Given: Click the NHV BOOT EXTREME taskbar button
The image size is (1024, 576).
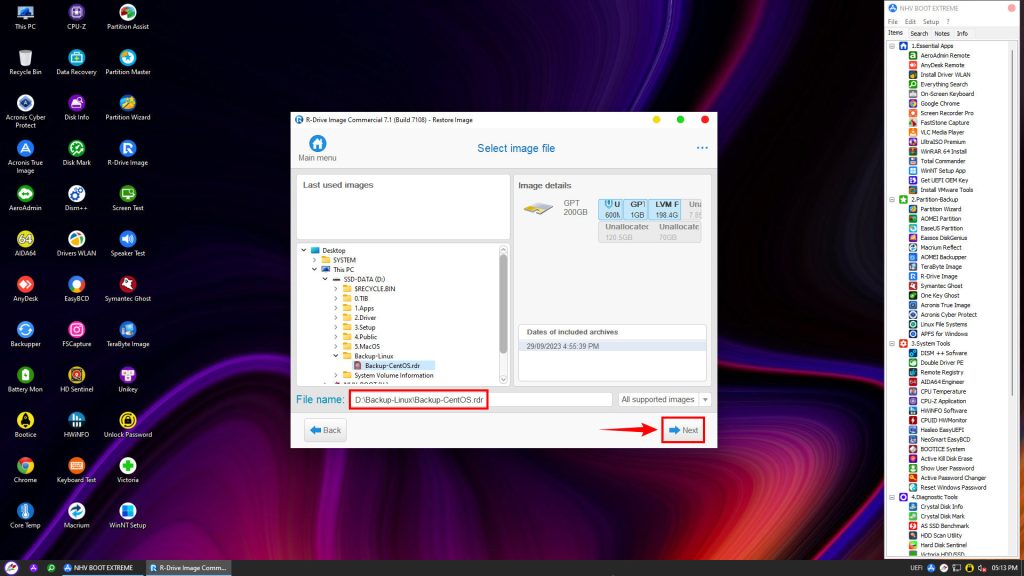Looking at the screenshot, I should click(x=98, y=568).
